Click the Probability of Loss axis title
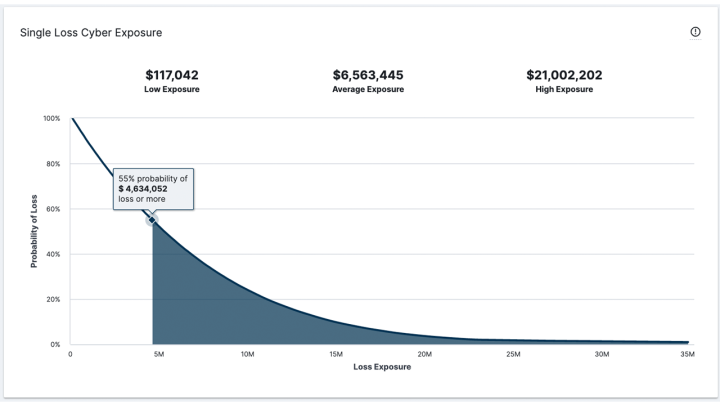This screenshot has width=720, height=405. tap(34, 231)
